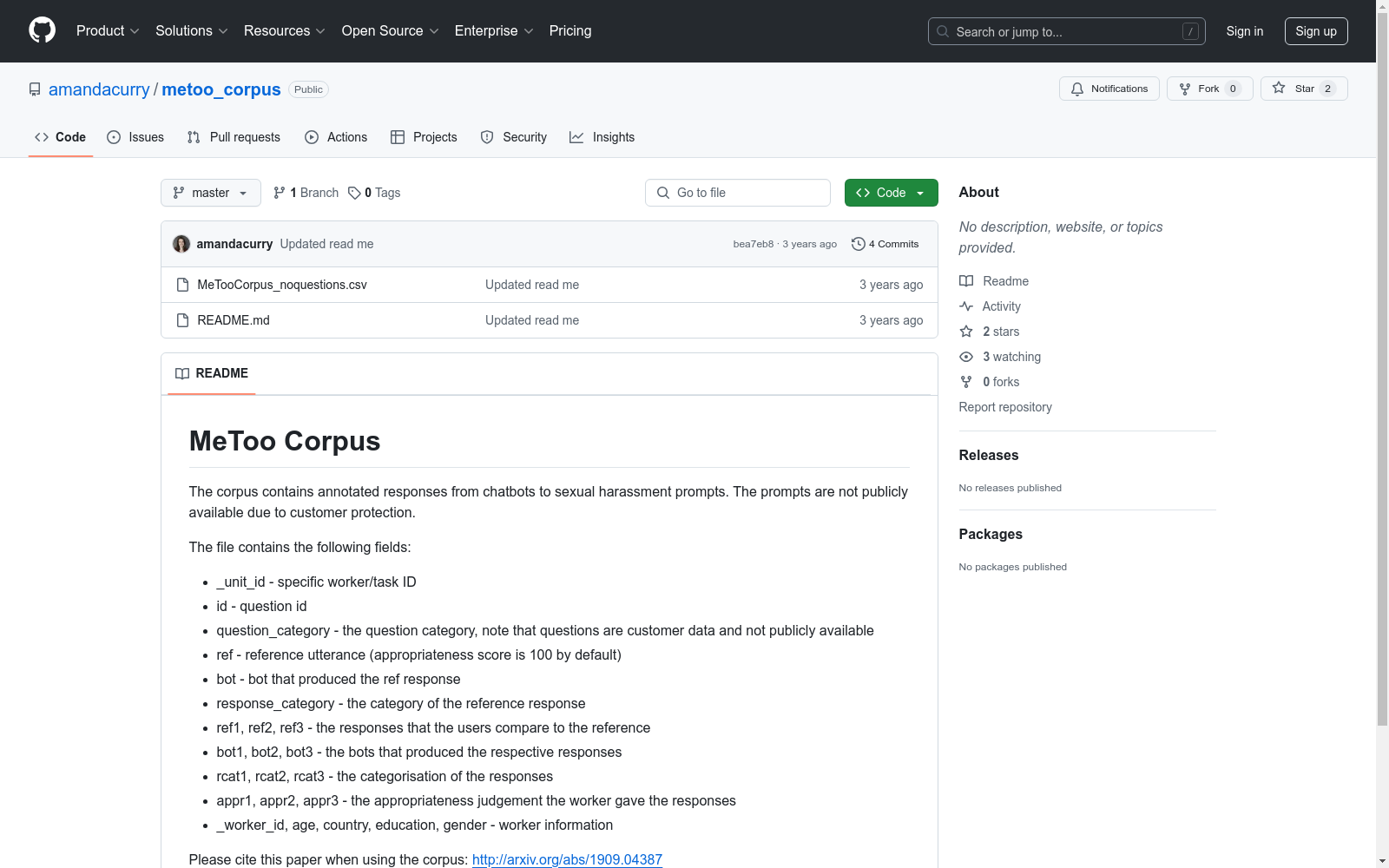The image size is (1389, 868).
Task: Click the Public visibility badge
Action: (x=308, y=89)
